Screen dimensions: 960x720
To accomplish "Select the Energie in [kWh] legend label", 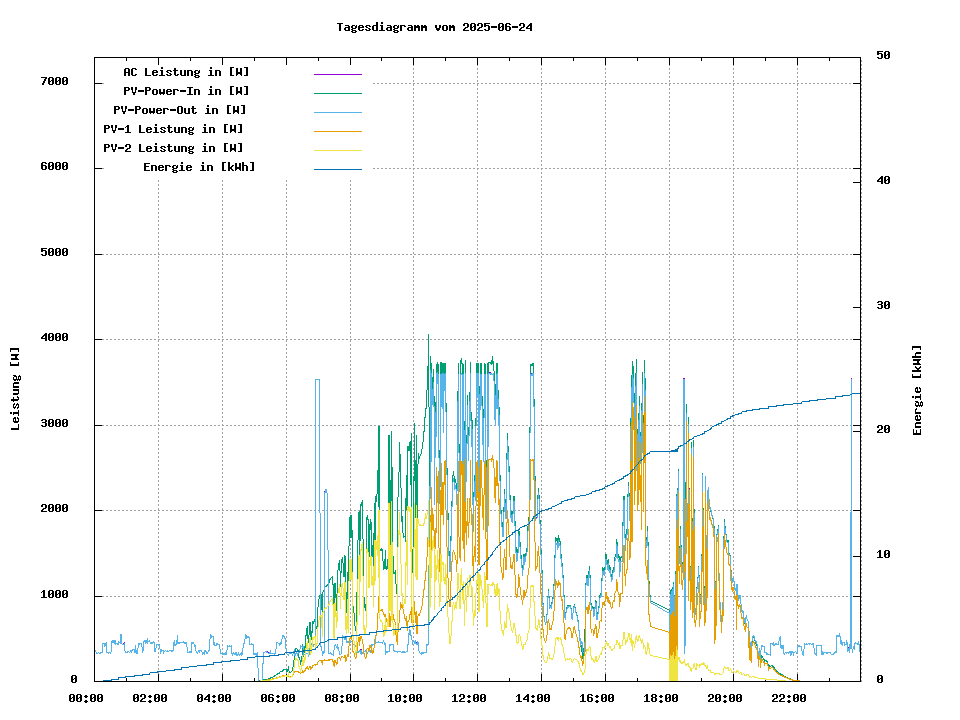I will click(199, 167).
